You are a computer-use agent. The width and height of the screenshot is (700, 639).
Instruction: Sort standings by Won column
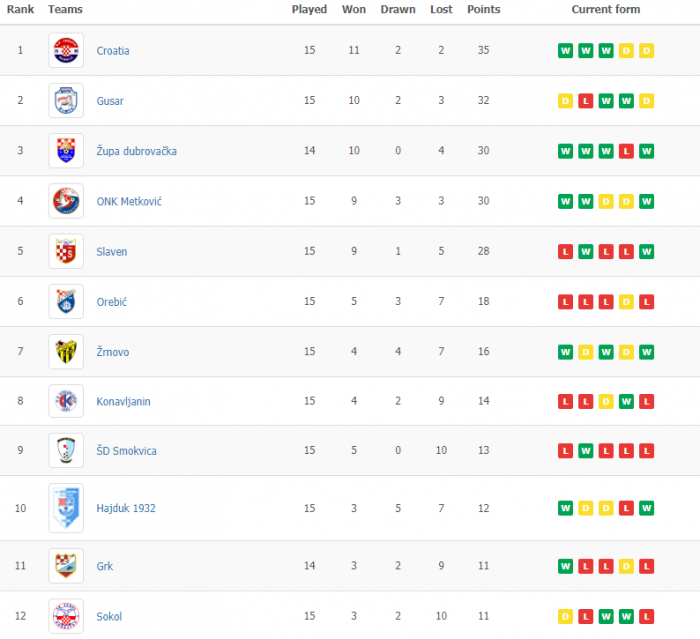coord(354,9)
